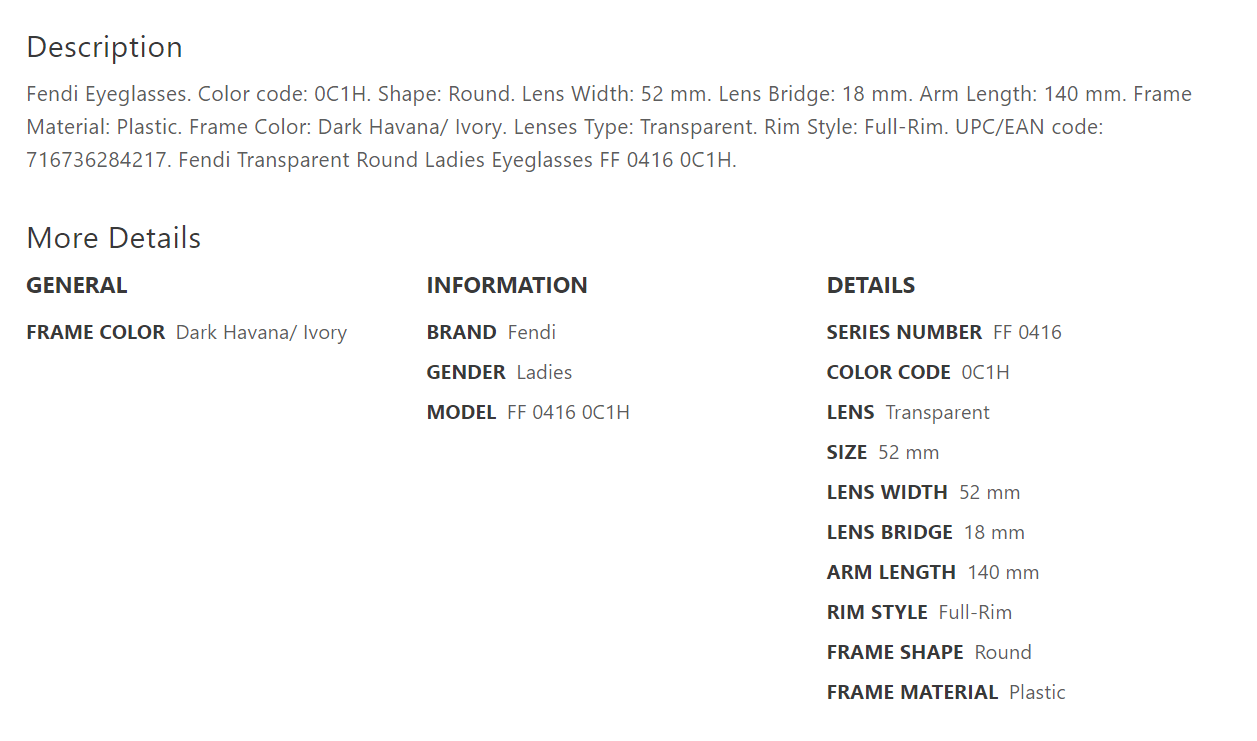Click the SIZE label
The width and height of the screenshot is (1257, 741).
tap(847, 453)
